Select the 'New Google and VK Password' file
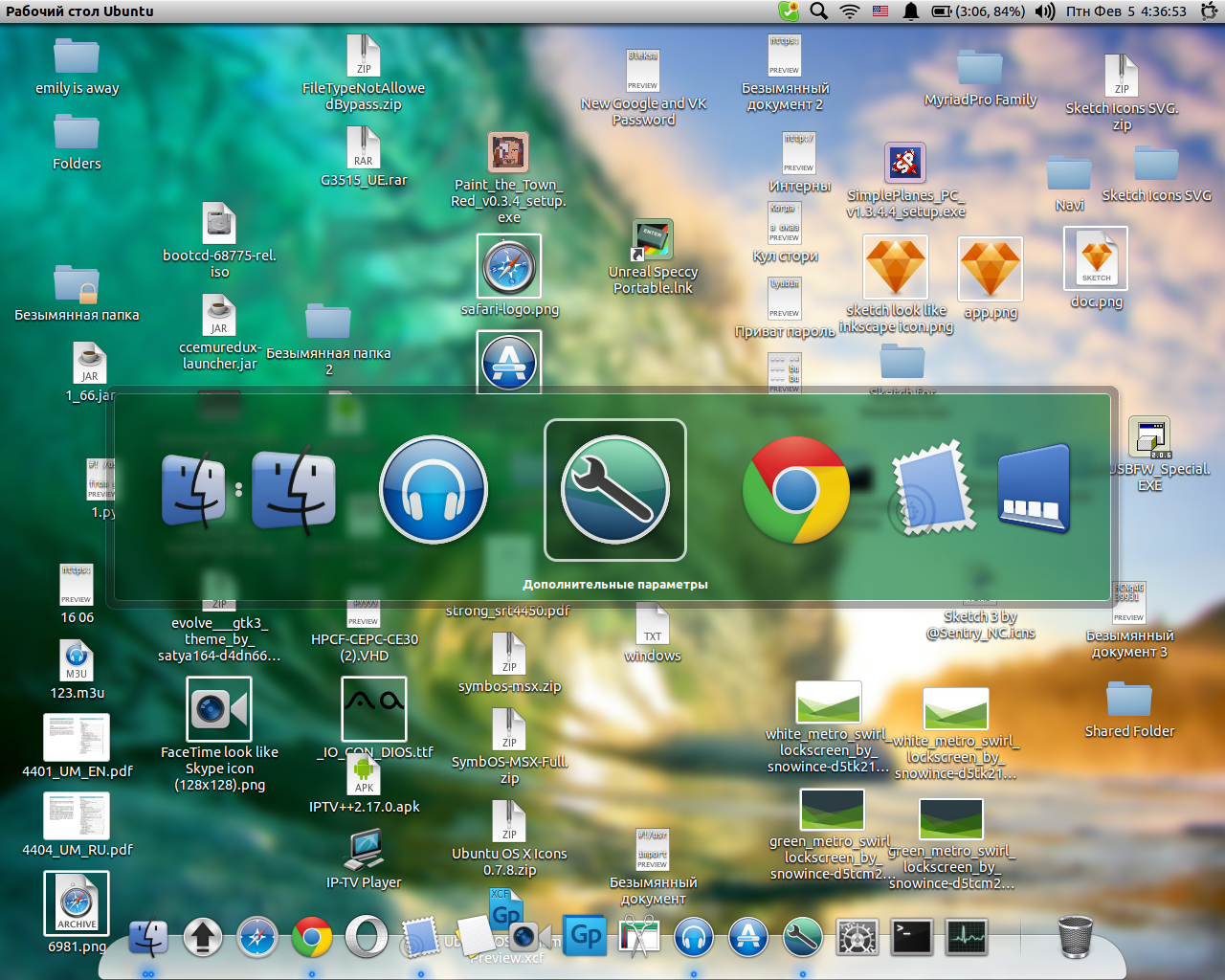Viewport: 1225px width, 980px height. [643, 71]
